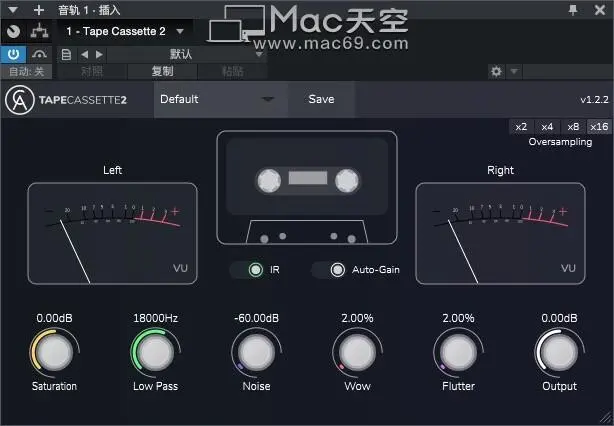Click the Oversampling label
Viewport: 614px width, 426px height.
560,142
